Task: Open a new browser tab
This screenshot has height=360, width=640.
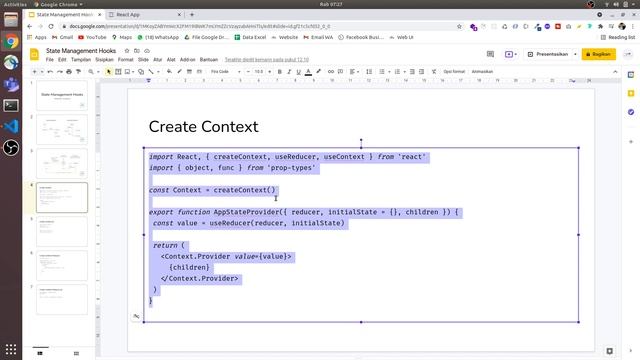Action: [192, 15]
